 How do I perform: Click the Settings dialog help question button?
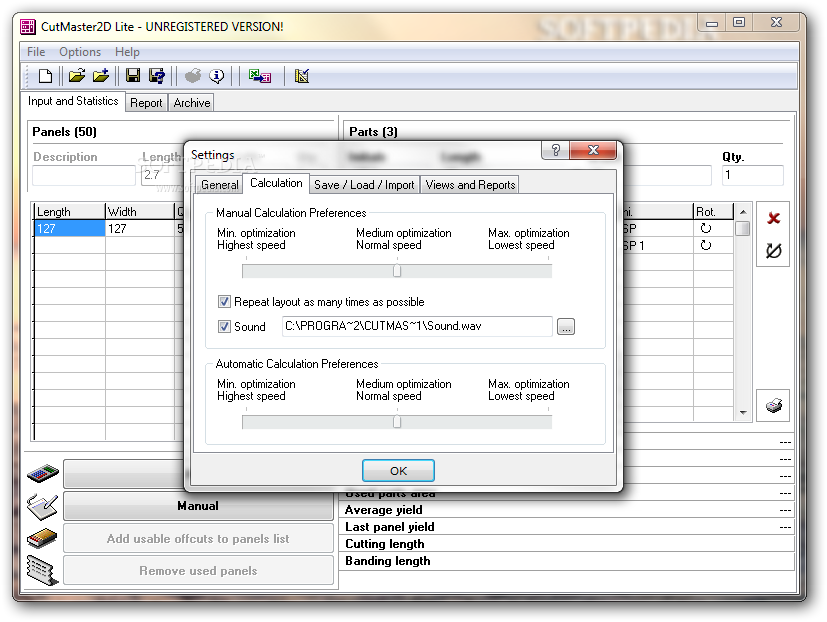point(555,150)
